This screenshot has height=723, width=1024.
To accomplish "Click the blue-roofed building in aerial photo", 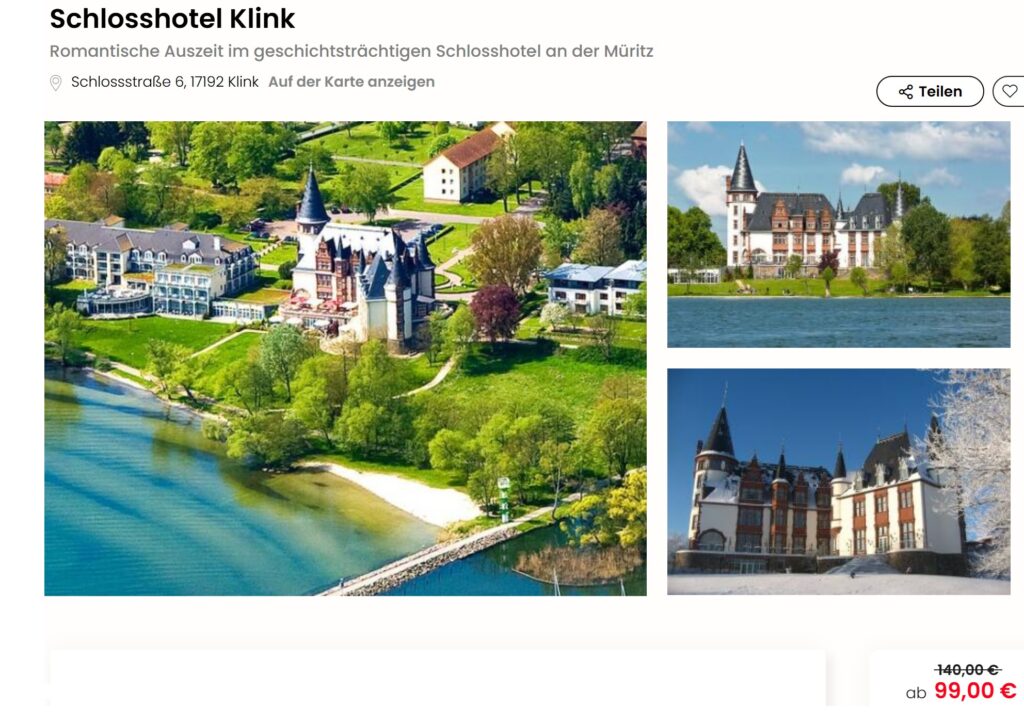I will [x=596, y=285].
